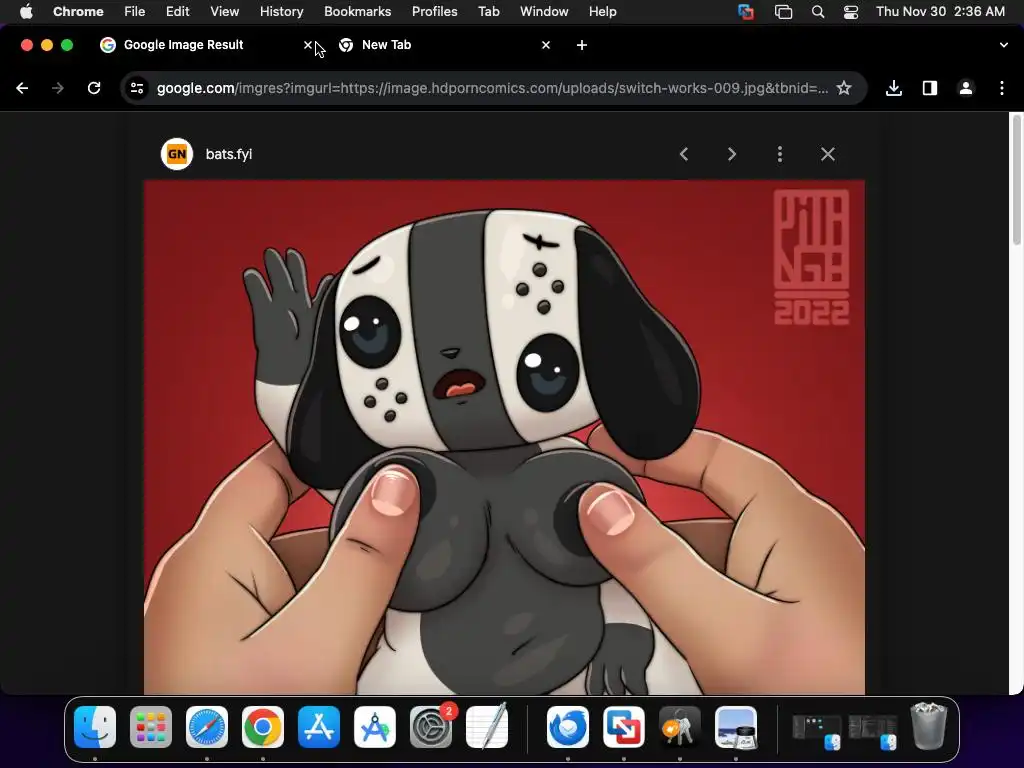Open the File menu
The width and height of the screenshot is (1024, 768).
click(x=135, y=12)
